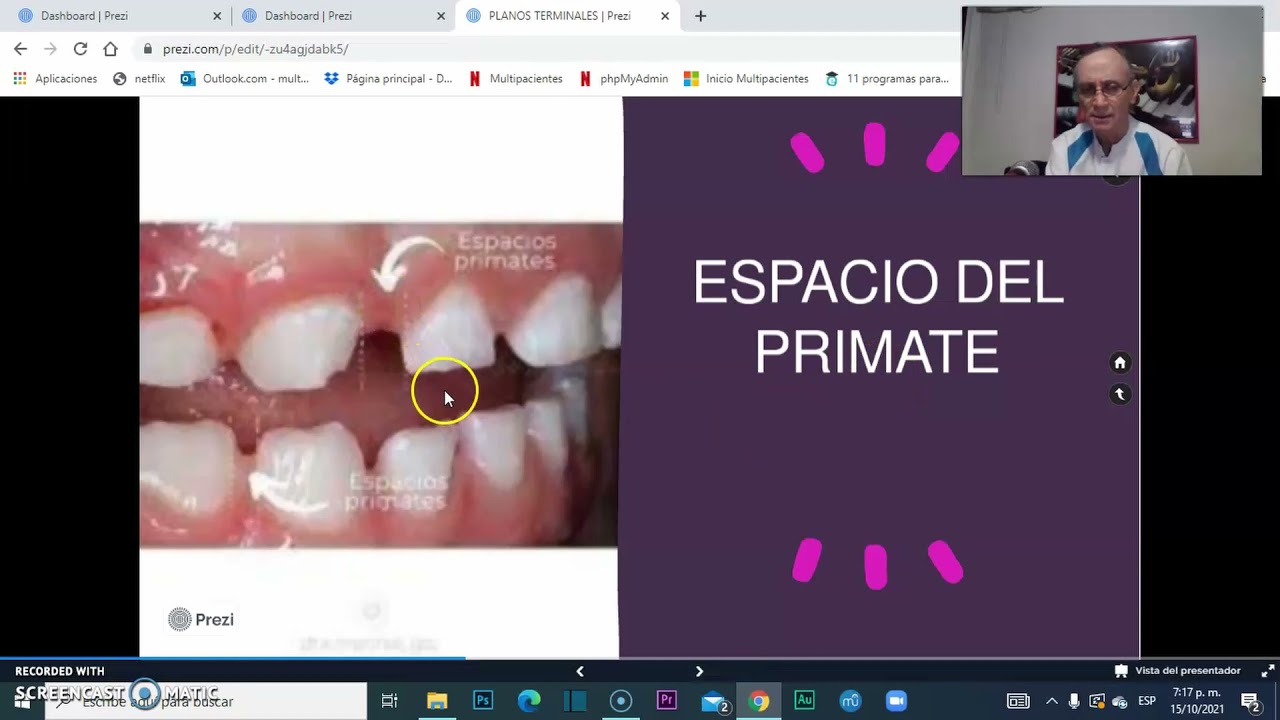The width and height of the screenshot is (1280, 720).
Task: Open Mail app from taskbar
Action: coord(713,701)
